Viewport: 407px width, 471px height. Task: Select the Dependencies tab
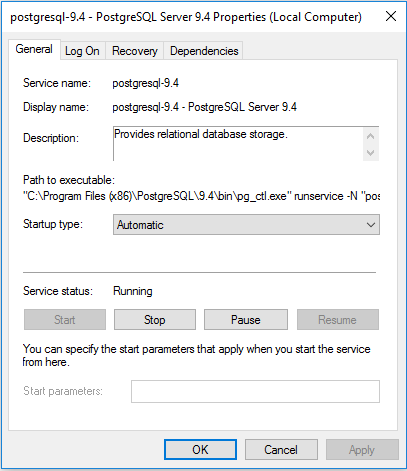[204, 51]
